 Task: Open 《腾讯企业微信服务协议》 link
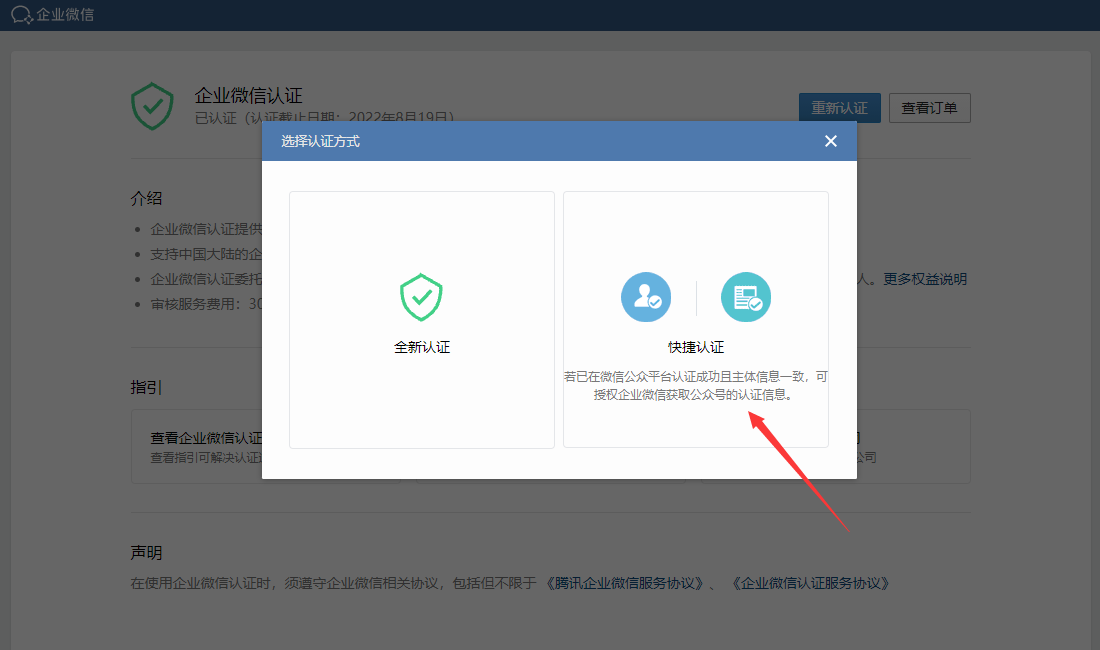tap(624, 583)
